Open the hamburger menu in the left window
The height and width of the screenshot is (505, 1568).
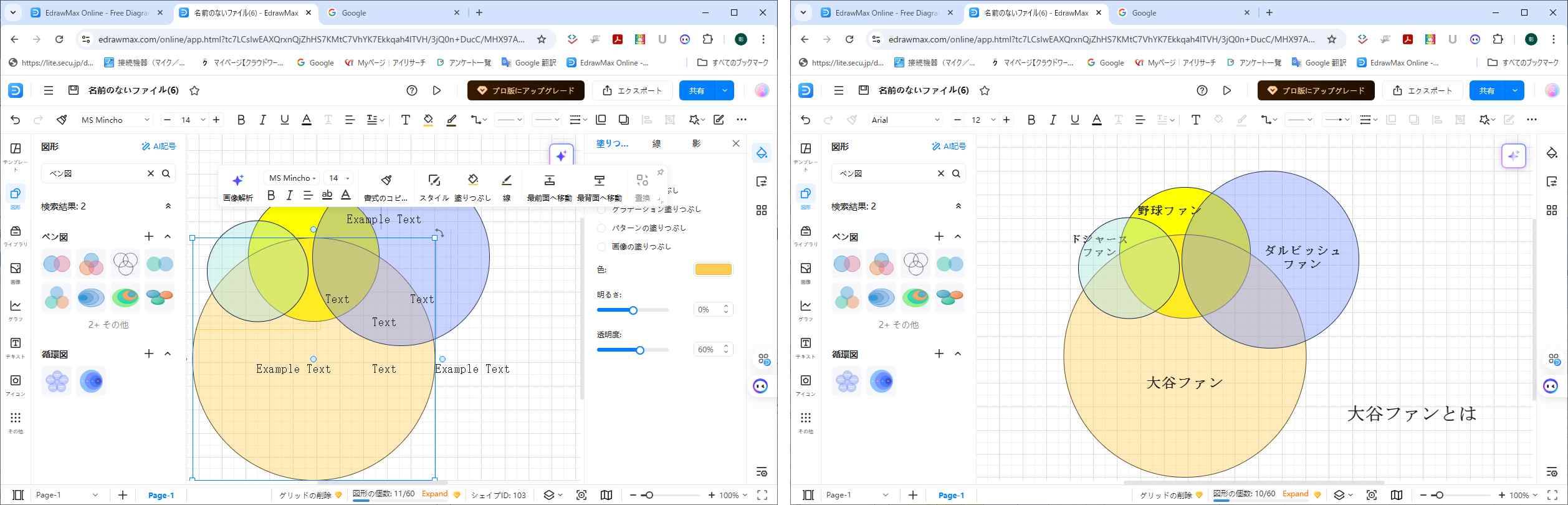49,90
